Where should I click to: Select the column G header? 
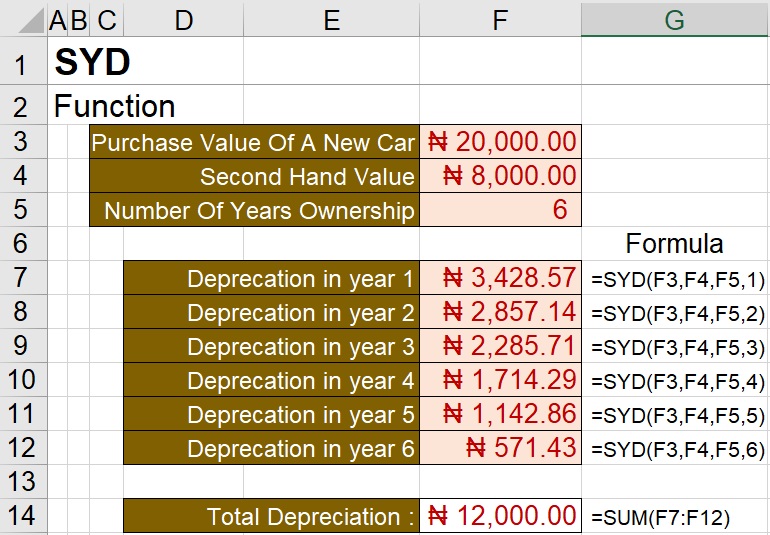click(675, 19)
